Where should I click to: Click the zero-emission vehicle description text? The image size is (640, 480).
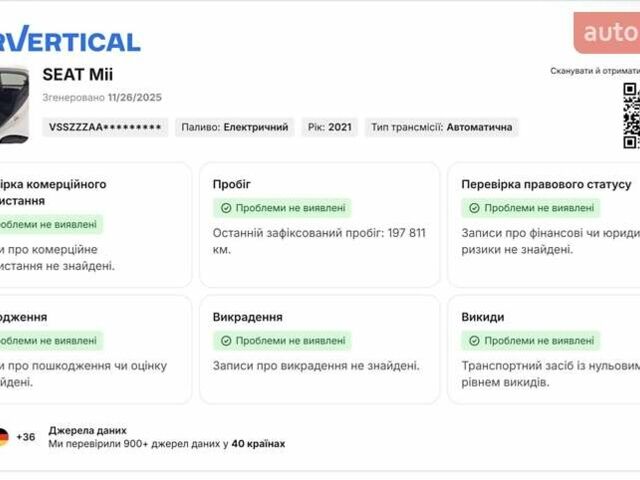tap(551, 374)
